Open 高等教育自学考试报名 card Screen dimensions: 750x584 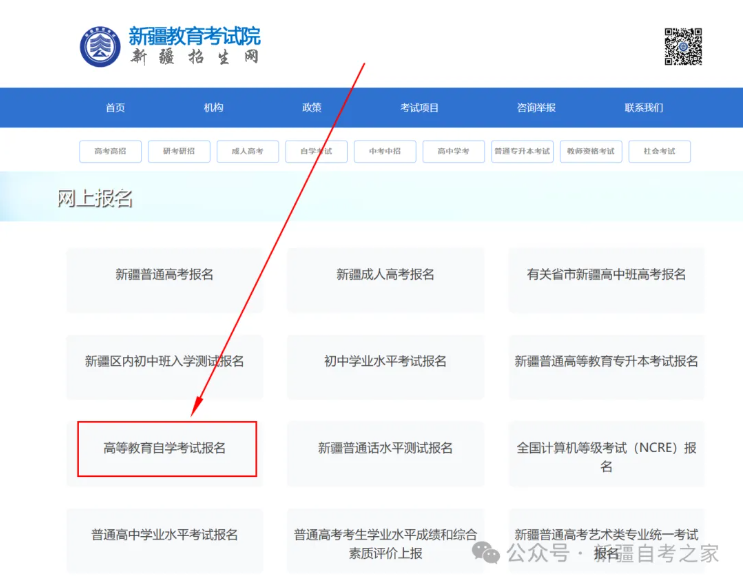click(165, 453)
